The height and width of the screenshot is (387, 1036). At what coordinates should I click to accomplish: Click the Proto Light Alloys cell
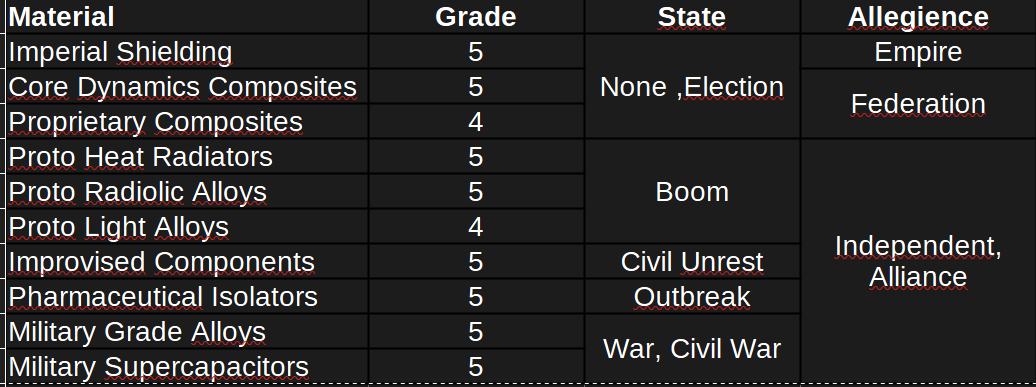pyautogui.click(x=187, y=227)
